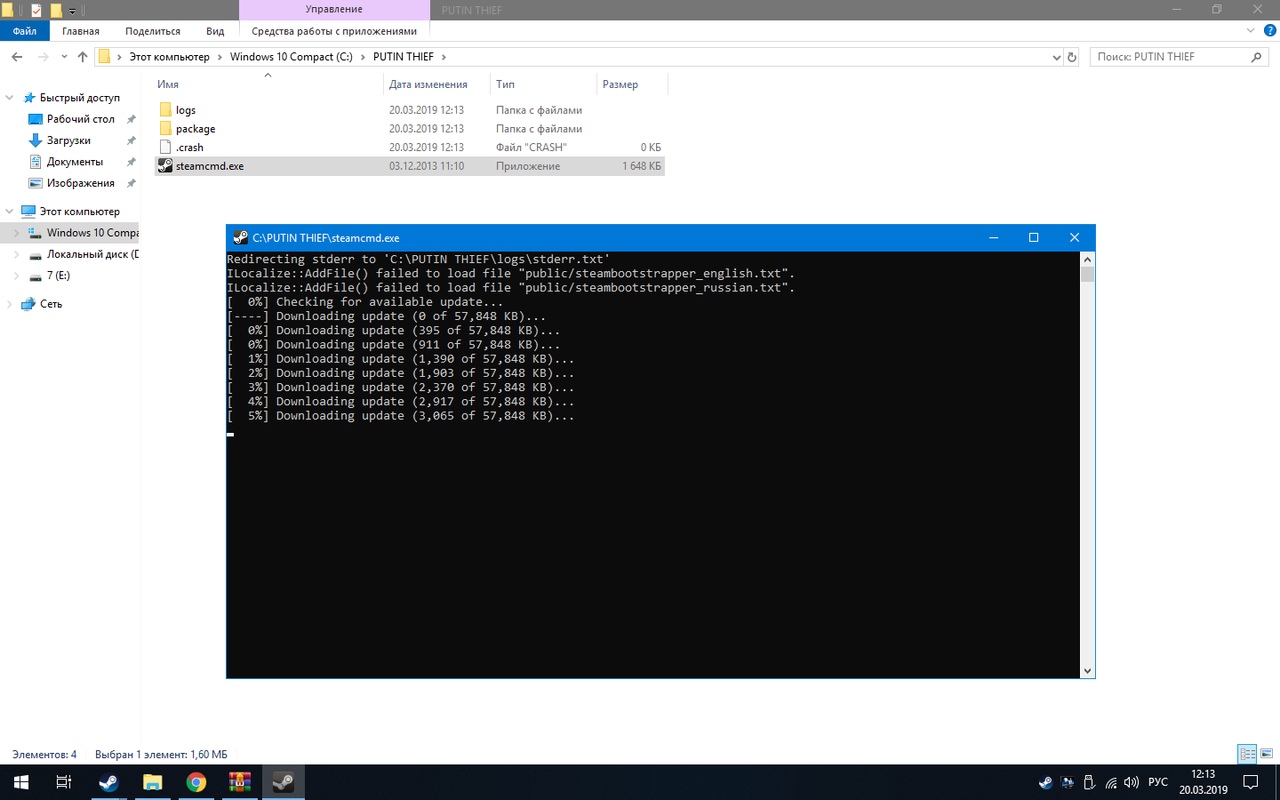Collapse the Этот компьютер tree node
Screen dimensions: 1280x800
click(x=10, y=212)
